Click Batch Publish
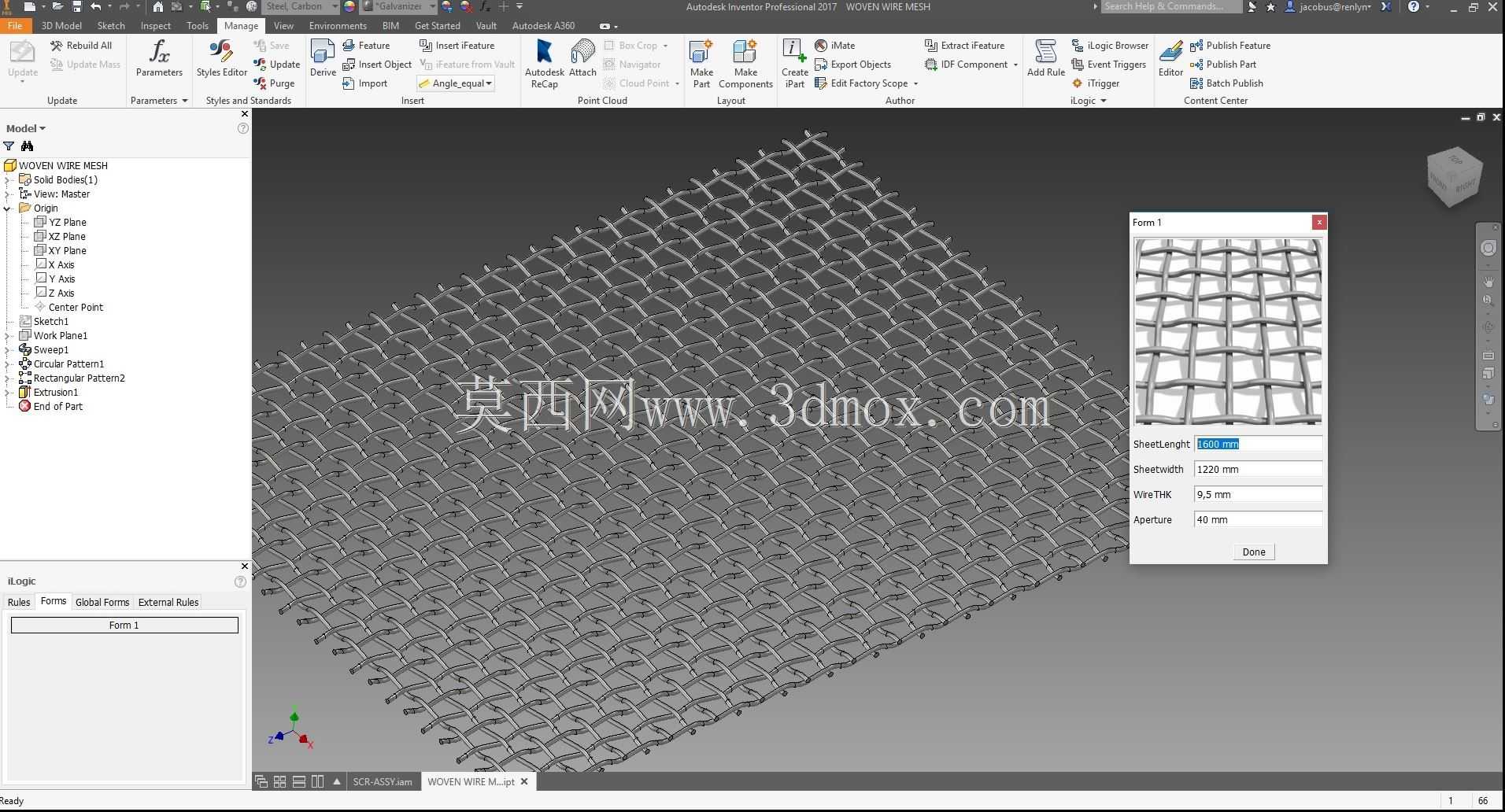 pyautogui.click(x=1226, y=83)
